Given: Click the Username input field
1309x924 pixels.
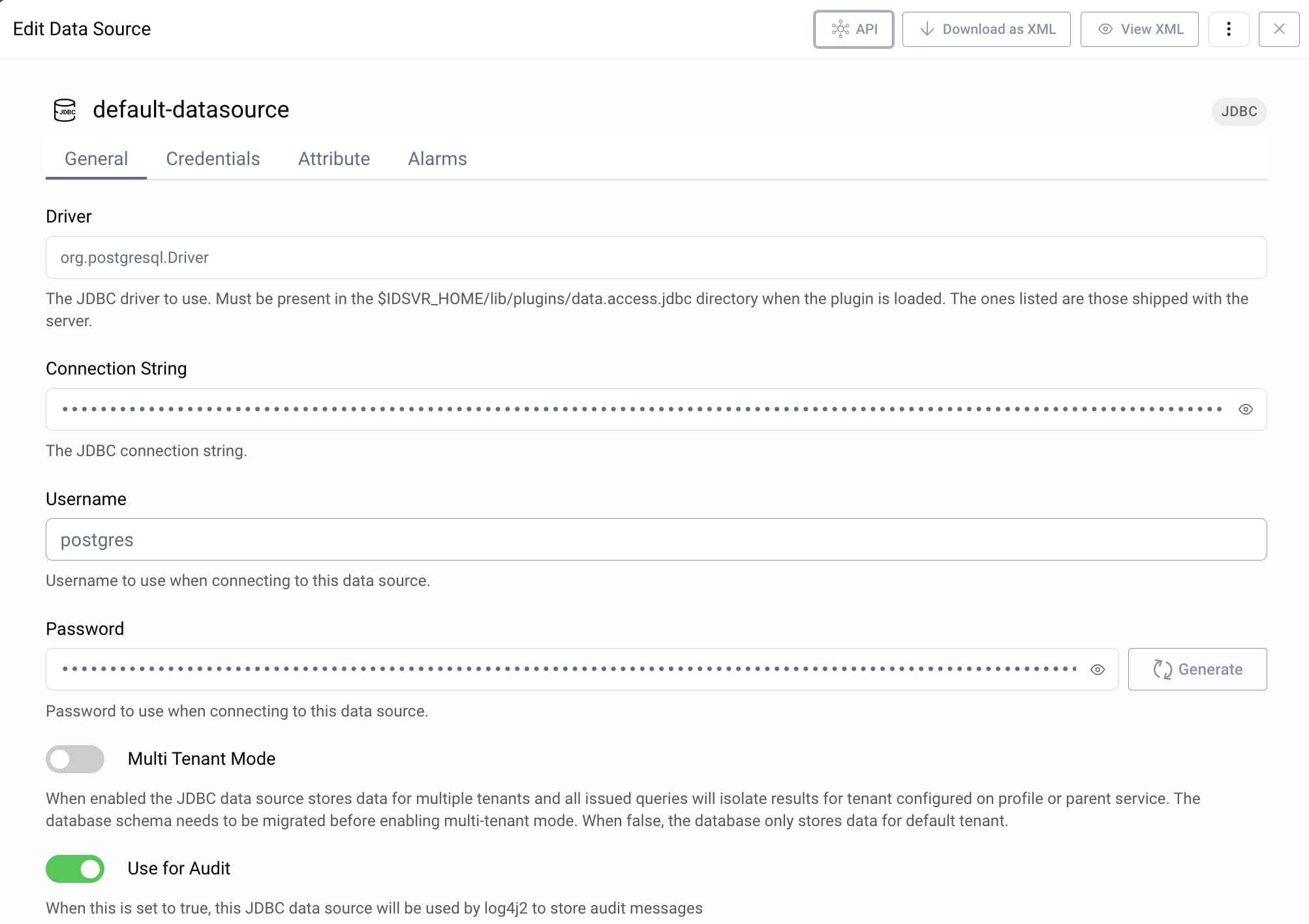Looking at the screenshot, I should (655, 540).
